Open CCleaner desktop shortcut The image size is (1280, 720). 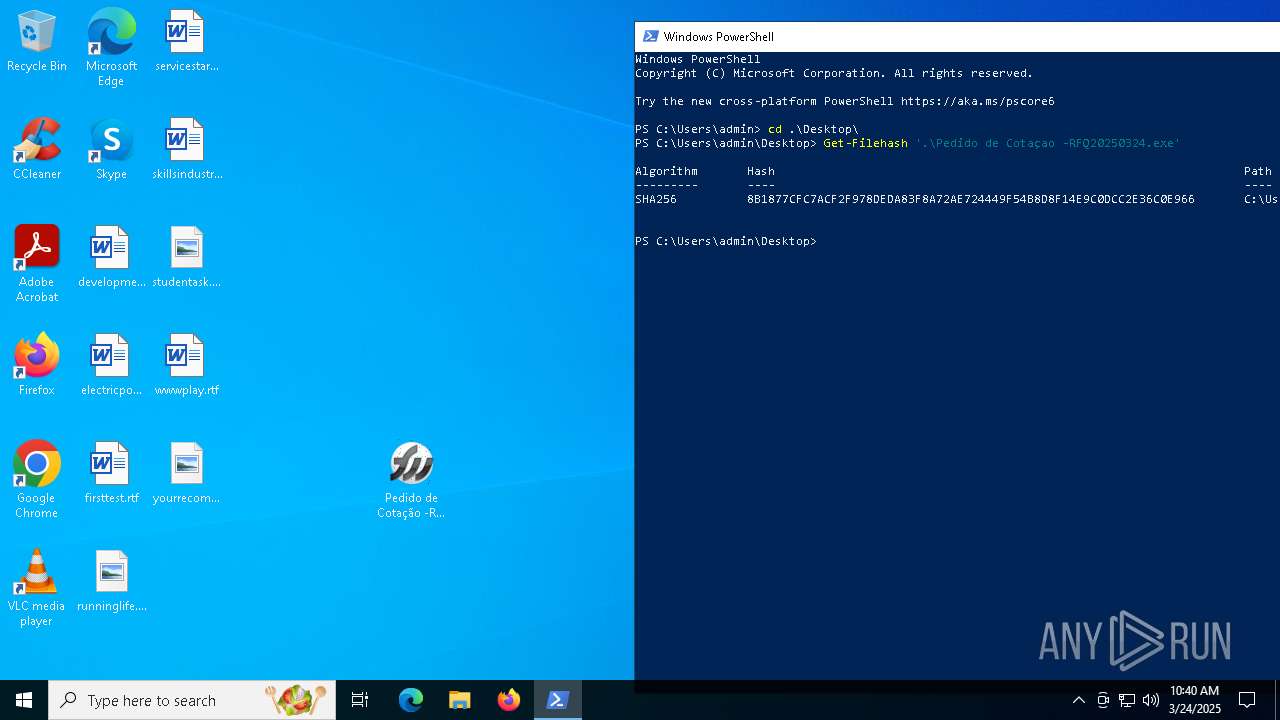click(37, 150)
